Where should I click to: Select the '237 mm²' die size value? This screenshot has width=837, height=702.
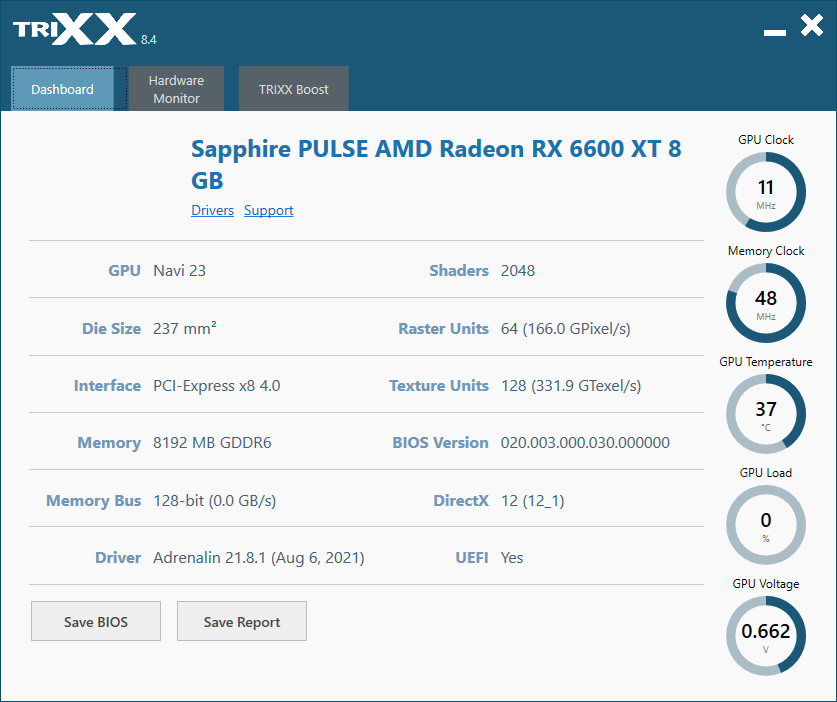click(185, 328)
